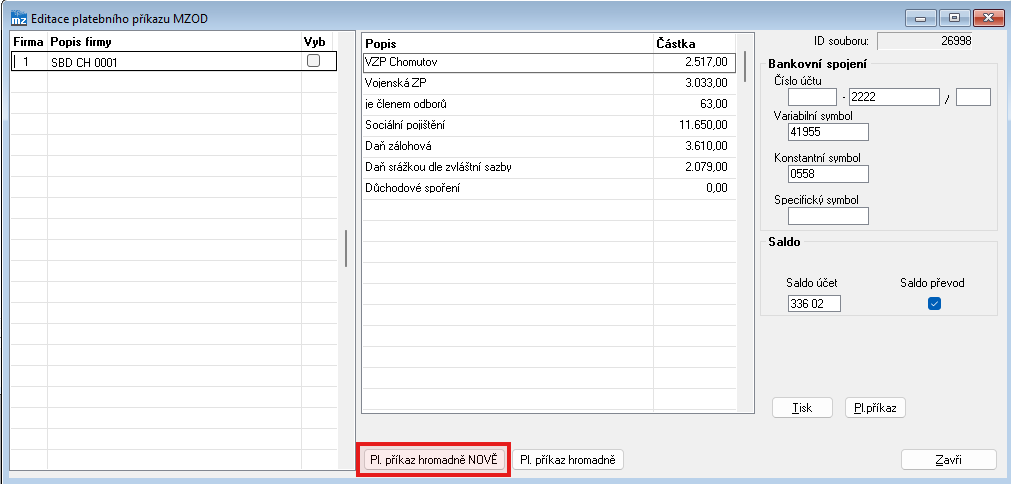The width and height of the screenshot is (1011, 484).
Task: Click the account number field containing 2222
Action: pyautogui.click(x=894, y=97)
